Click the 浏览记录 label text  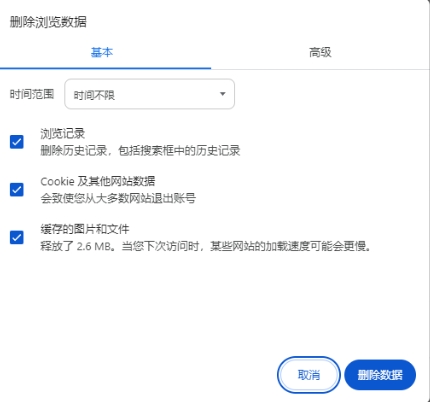click(63, 134)
